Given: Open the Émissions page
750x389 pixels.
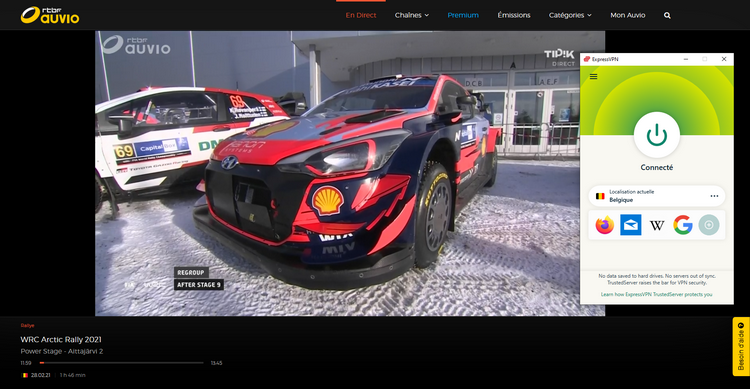Looking at the screenshot, I should pyautogui.click(x=514, y=15).
